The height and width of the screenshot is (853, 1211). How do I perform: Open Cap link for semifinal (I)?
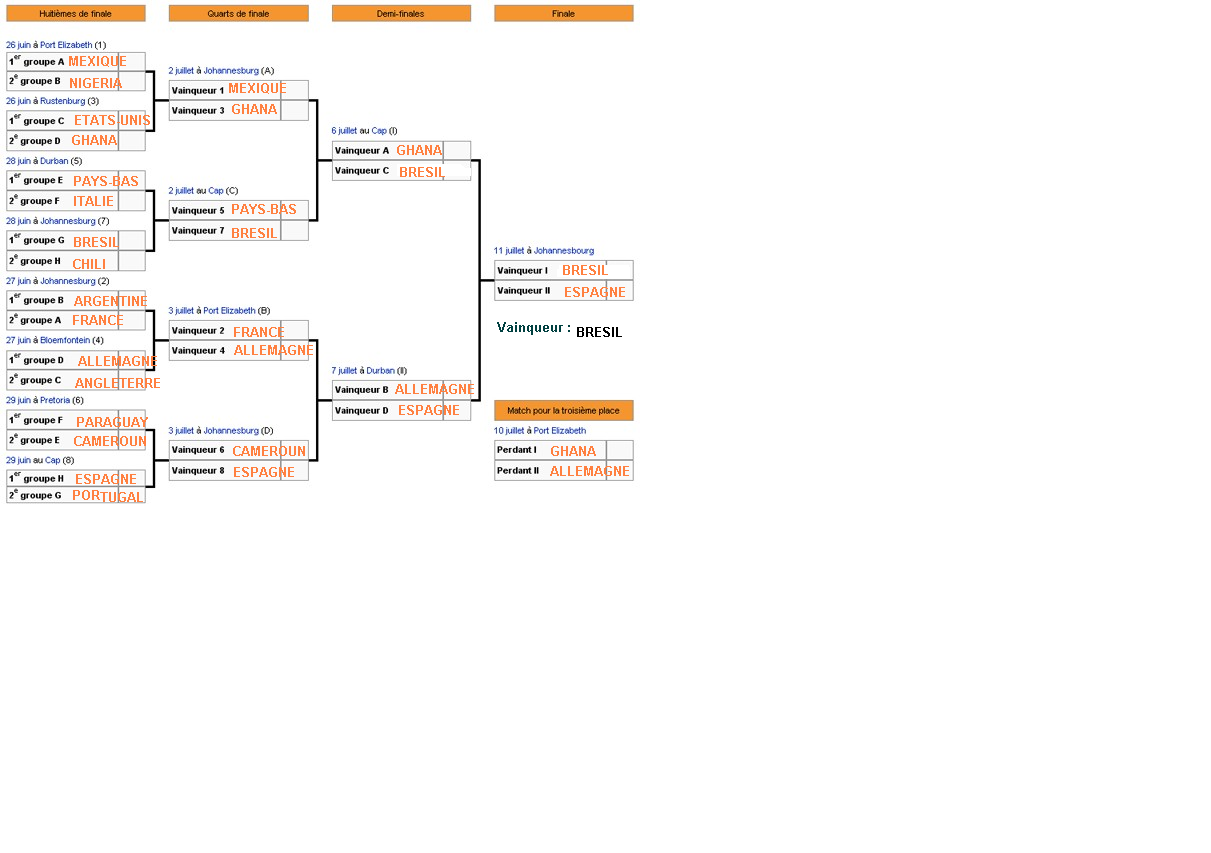[379, 131]
